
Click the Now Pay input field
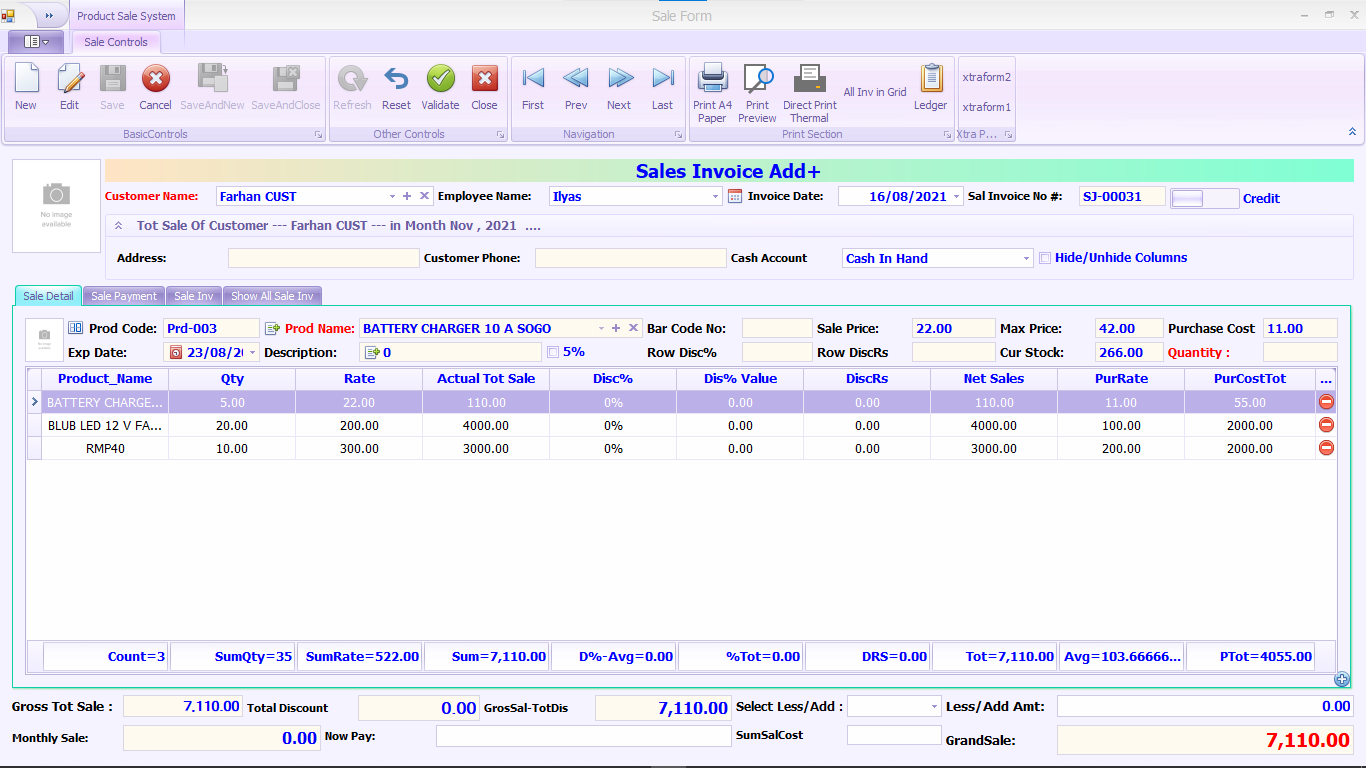[x=584, y=736]
